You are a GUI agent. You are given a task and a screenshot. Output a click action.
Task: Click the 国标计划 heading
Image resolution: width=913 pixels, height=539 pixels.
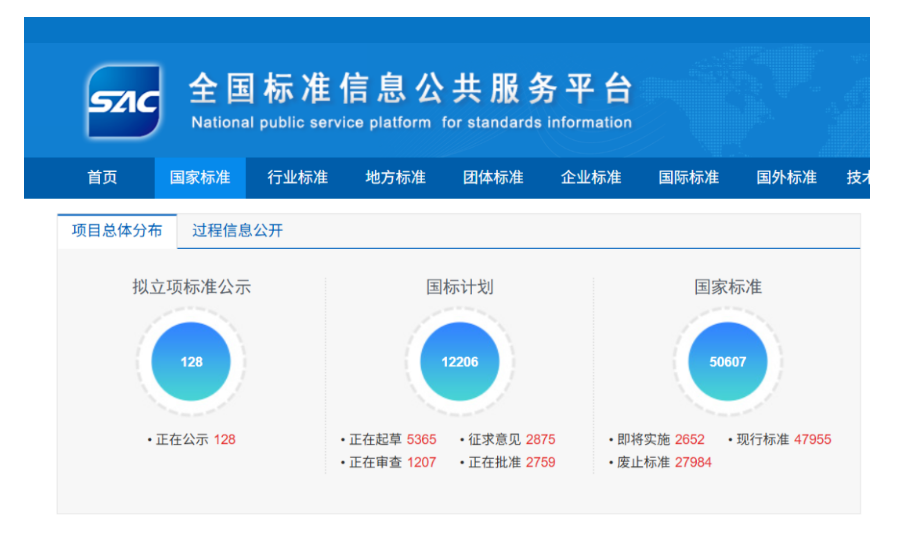(x=459, y=287)
